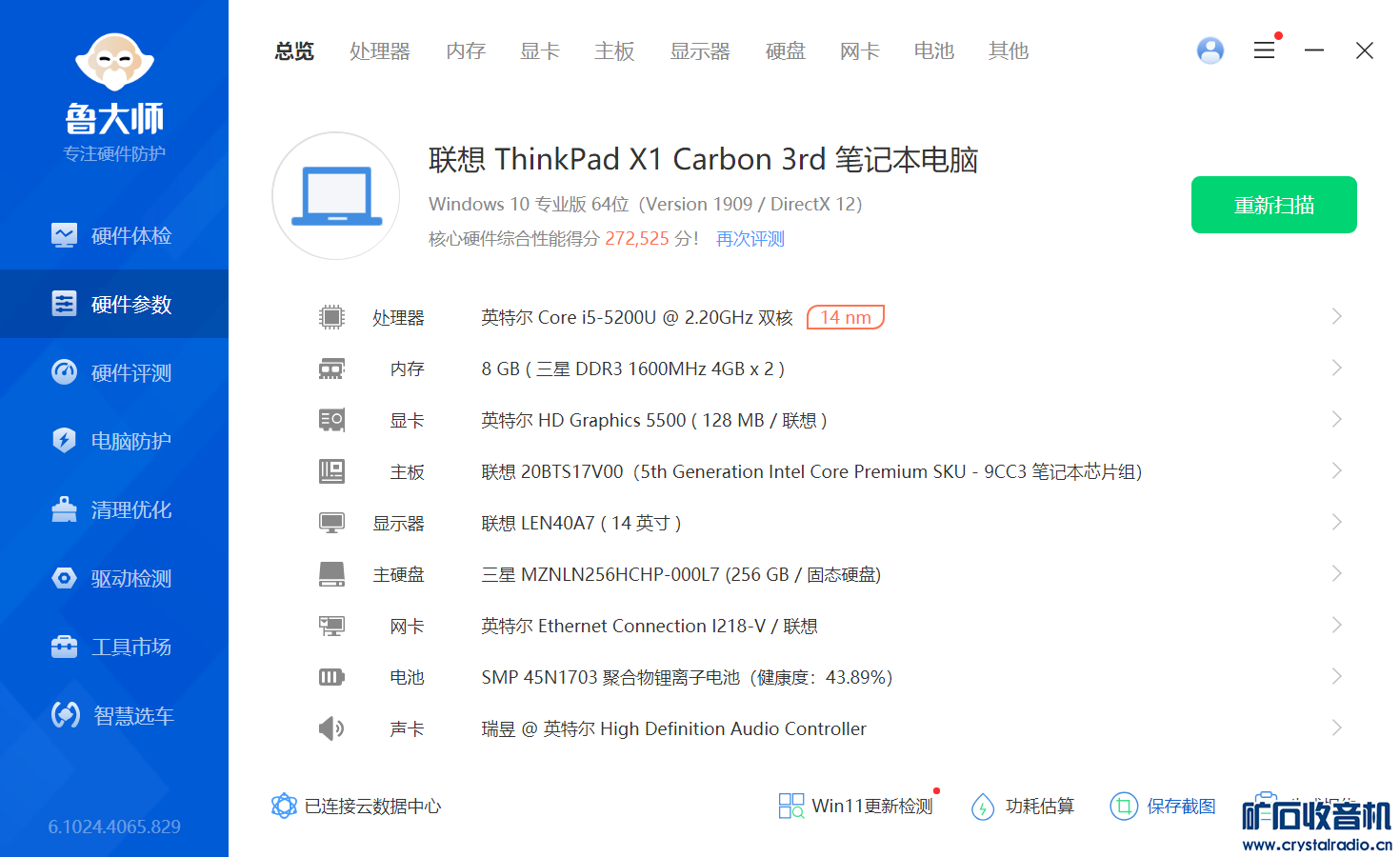The width and height of the screenshot is (1400, 857).
Task: Open the user account avatar icon
Action: point(1210,50)
